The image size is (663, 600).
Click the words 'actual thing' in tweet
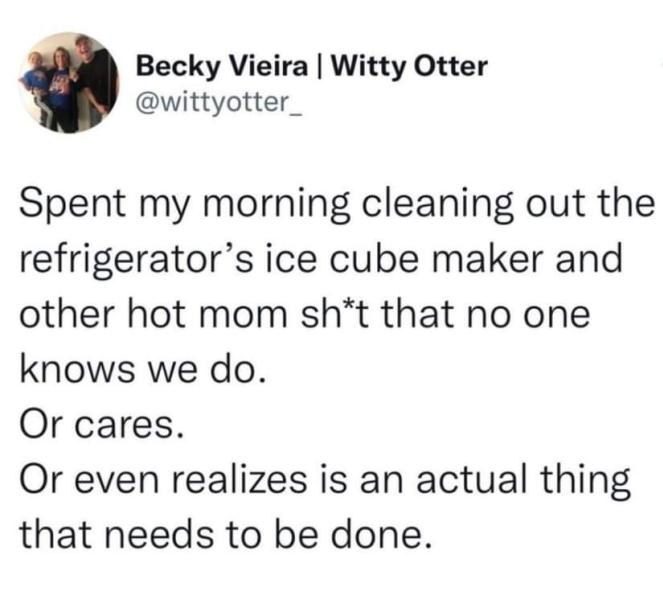click(x=524, y=479)
